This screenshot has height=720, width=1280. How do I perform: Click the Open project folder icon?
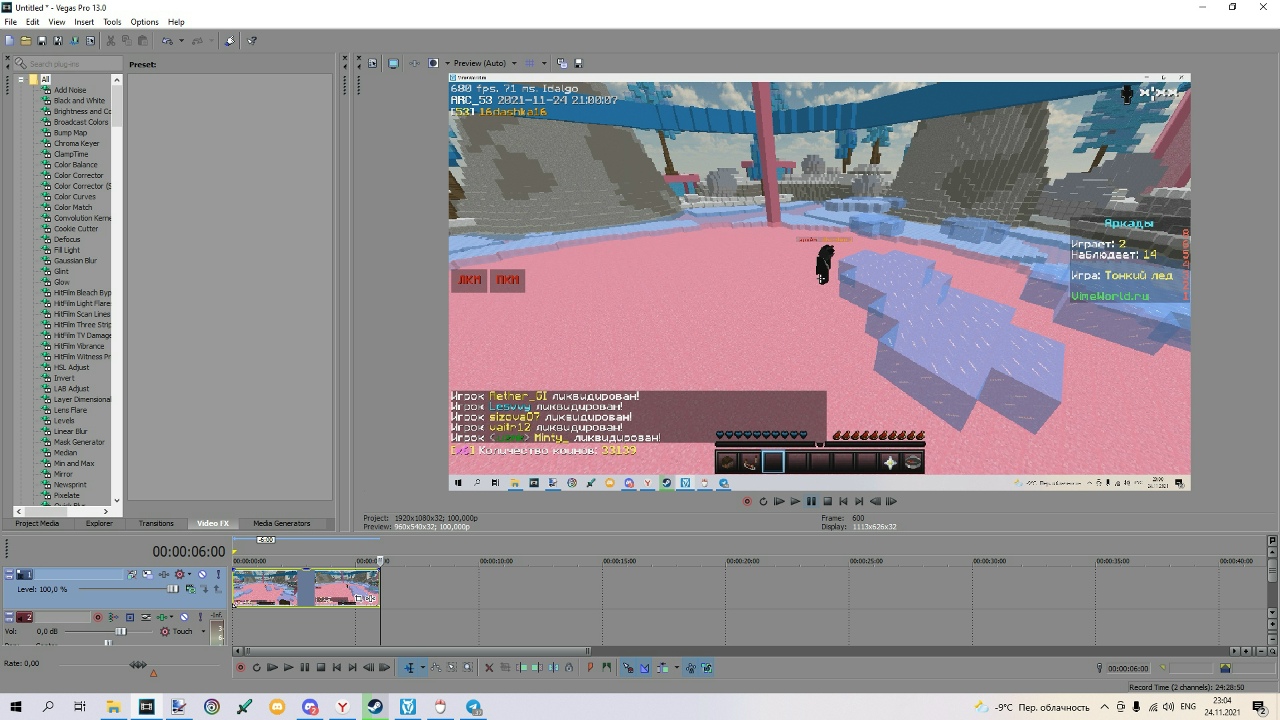(25, 41)
